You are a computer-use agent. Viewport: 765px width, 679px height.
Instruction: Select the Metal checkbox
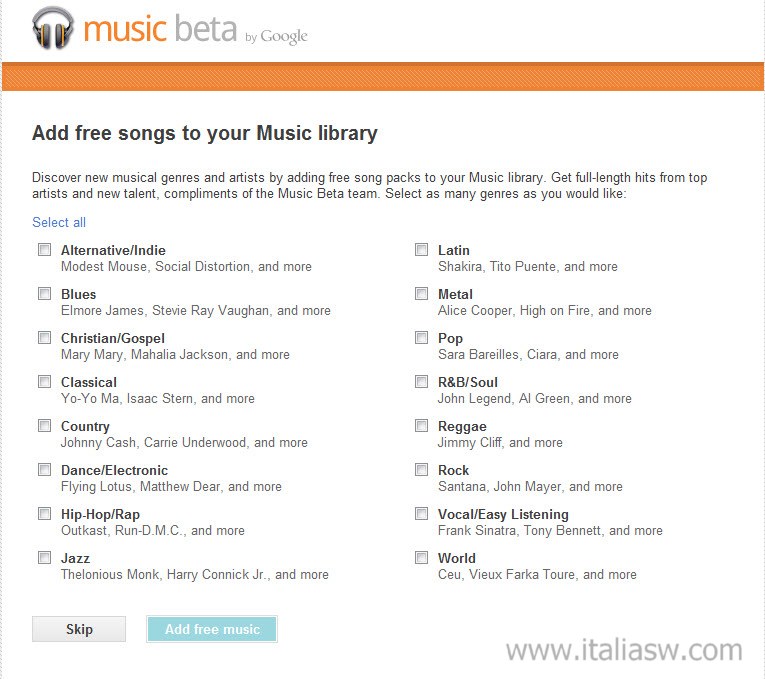point(422,294)
